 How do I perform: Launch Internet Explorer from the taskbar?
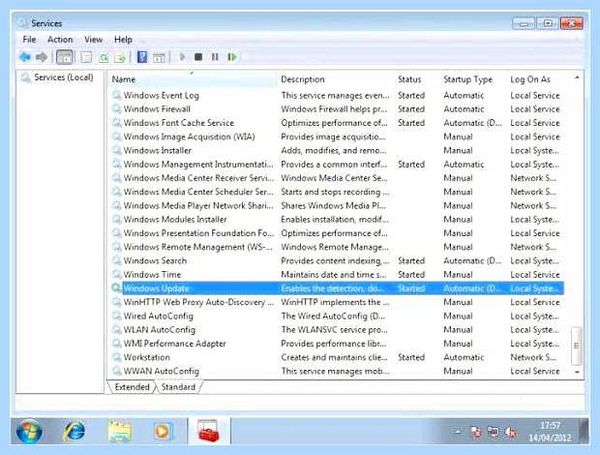(x=74, y=432)
